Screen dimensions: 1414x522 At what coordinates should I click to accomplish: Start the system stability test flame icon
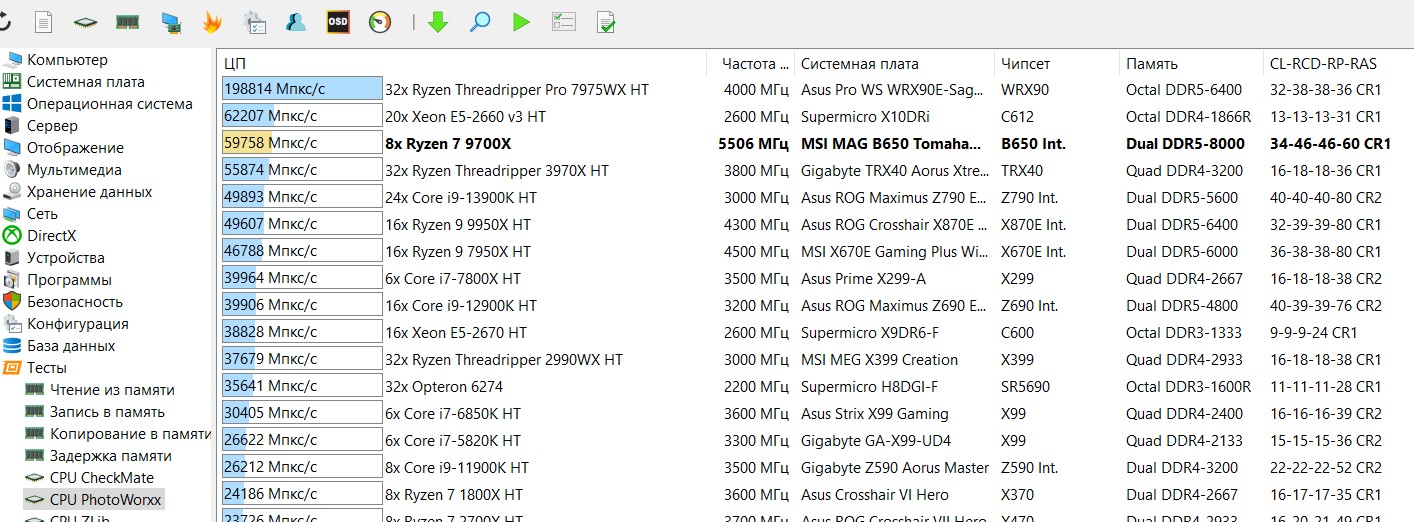point(212,21)
